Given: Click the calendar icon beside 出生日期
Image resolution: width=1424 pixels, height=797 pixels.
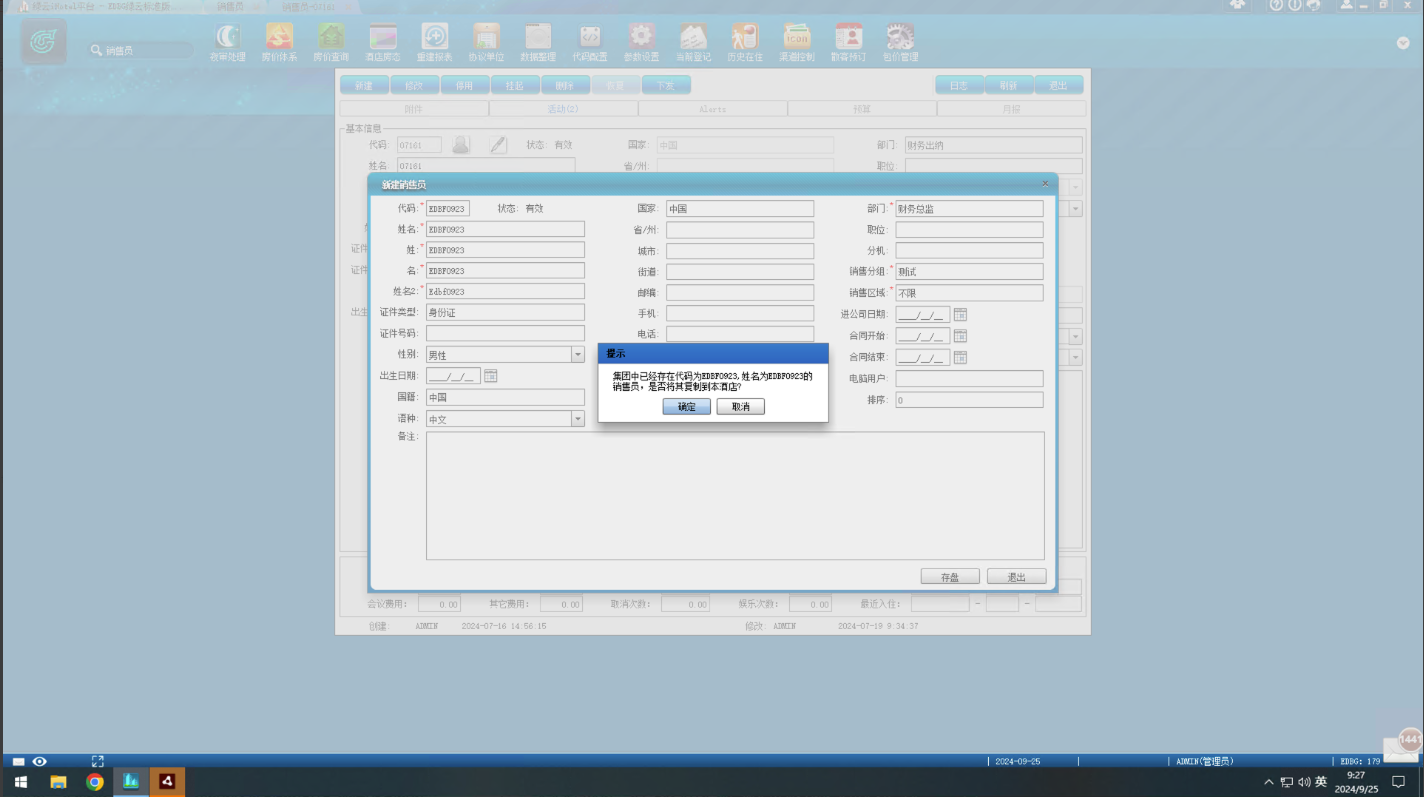Looking at the screenshot, I should pyautogui.click(x=491, y=376).
